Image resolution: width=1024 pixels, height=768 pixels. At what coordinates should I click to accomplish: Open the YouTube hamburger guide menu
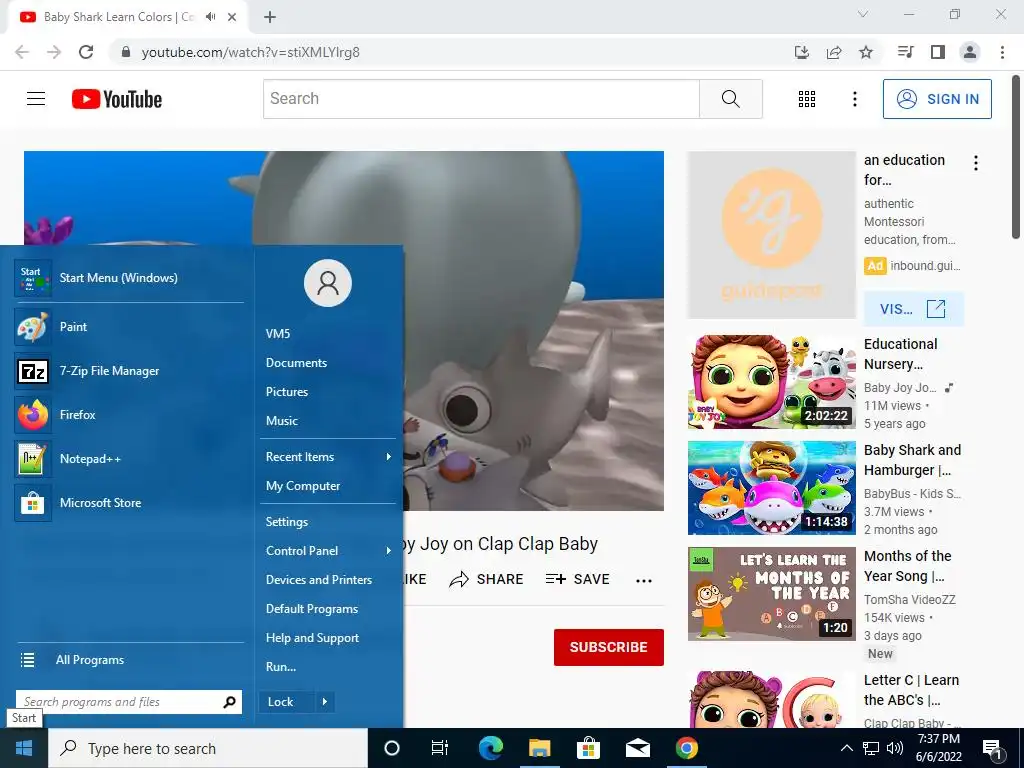click(36, 99)
